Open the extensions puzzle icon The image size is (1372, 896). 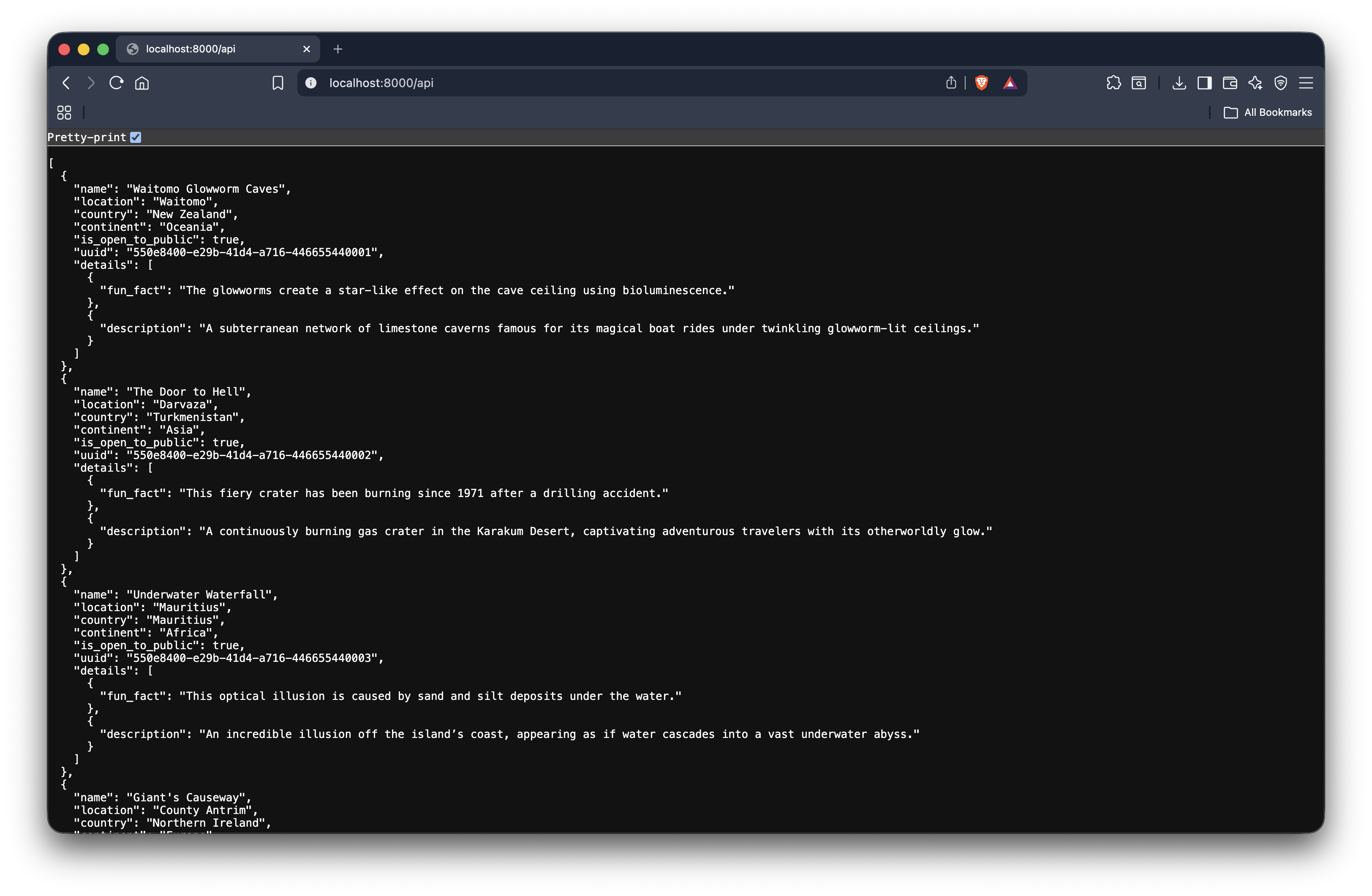click(1114, 83)
